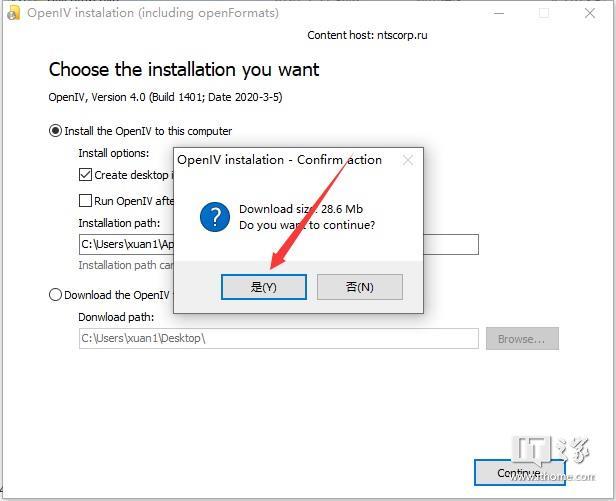Click 'Do you want to continue?' text

point(307,225)
